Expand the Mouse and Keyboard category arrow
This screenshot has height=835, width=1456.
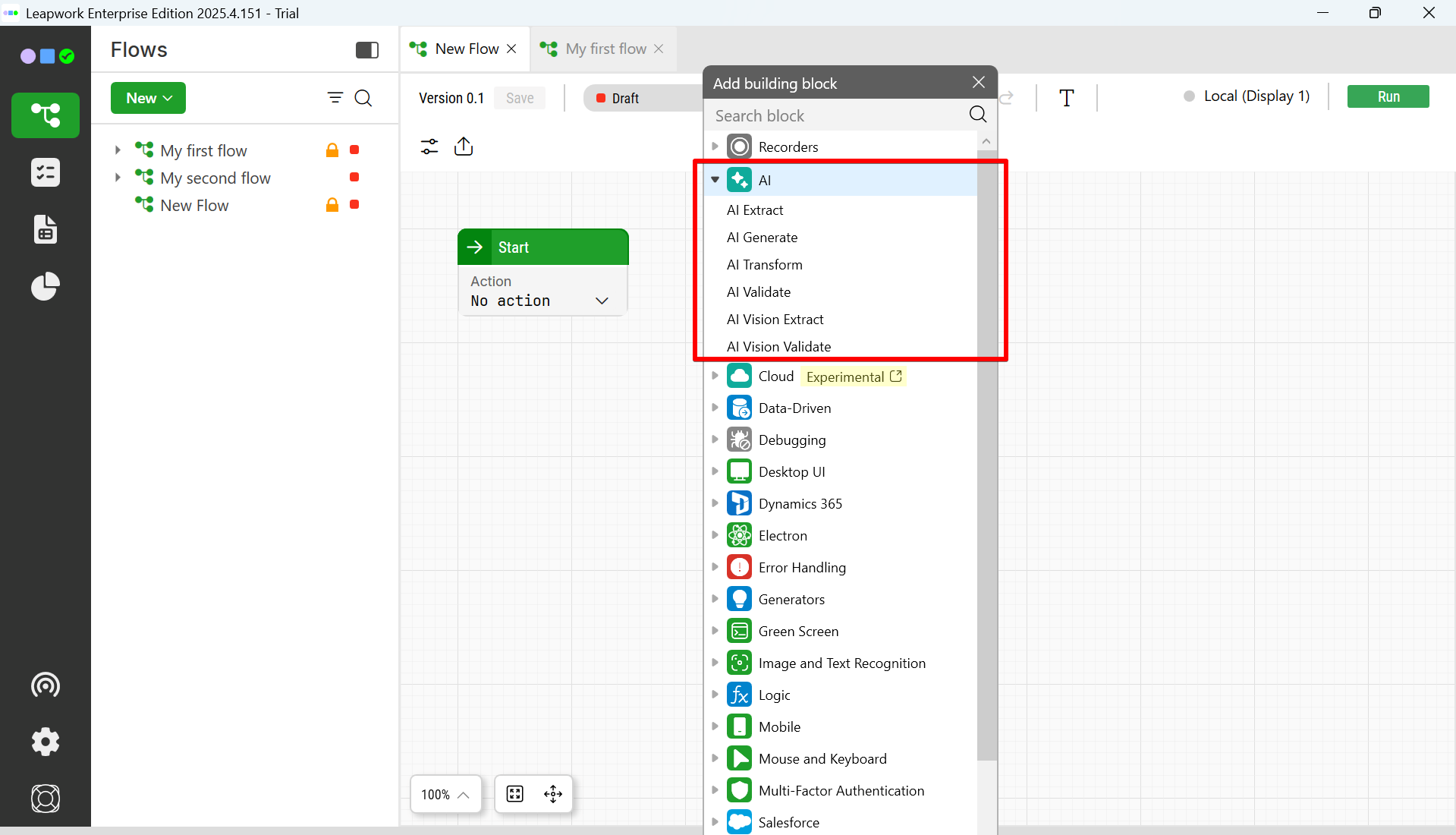point(715,758)
